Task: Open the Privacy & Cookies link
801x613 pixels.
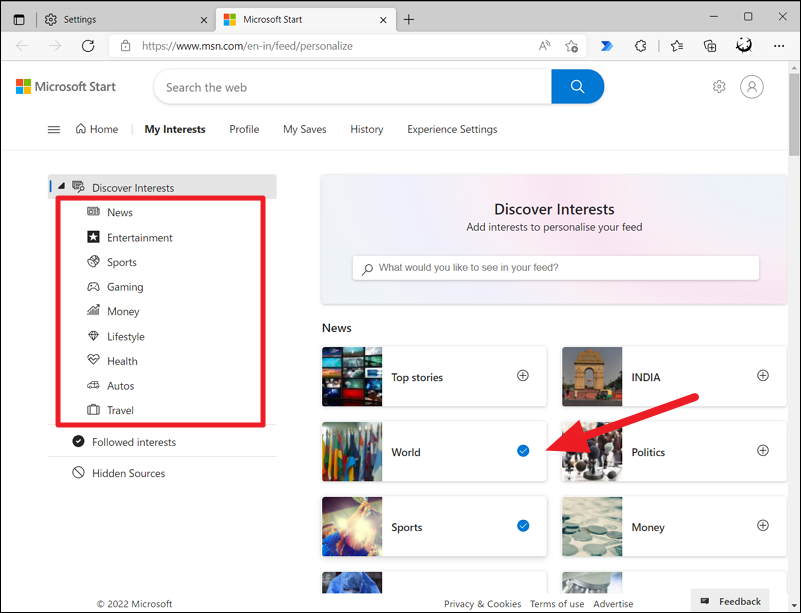Action: tap(482, 604)
